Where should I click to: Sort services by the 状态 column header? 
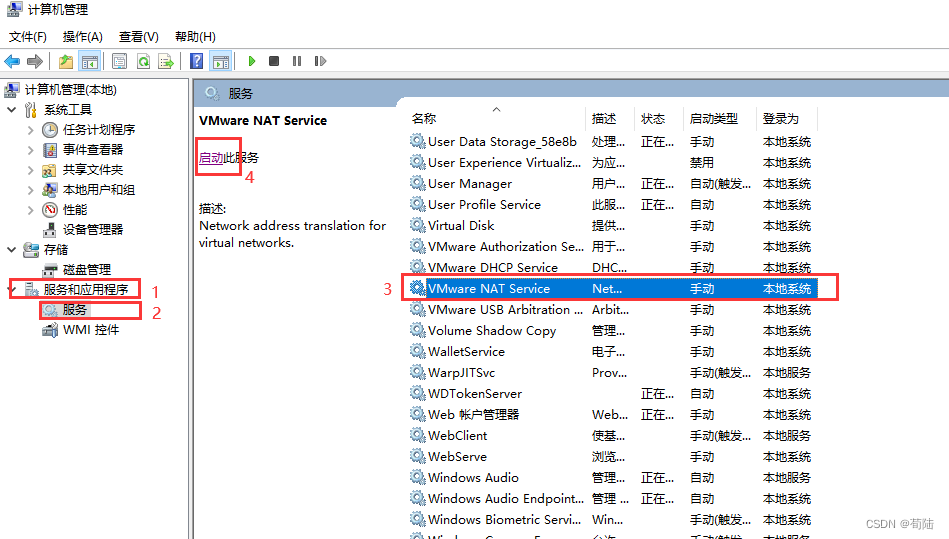[x=653, y=119]
